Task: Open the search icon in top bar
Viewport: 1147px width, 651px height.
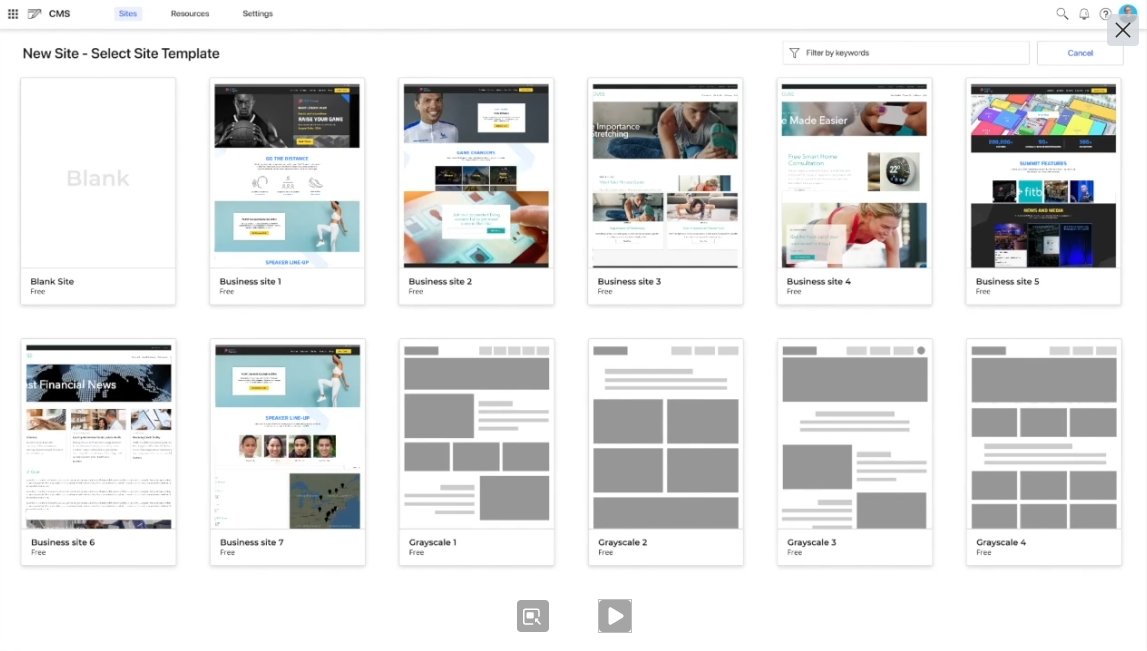Action: [x=1062, y=14]
